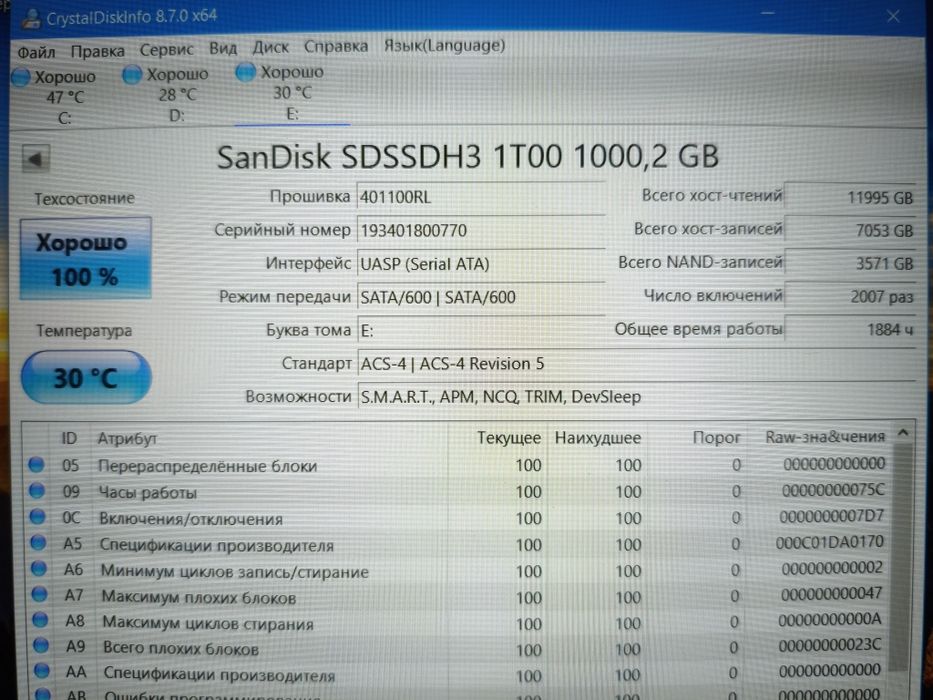Click the transfer mode field SATA/600 | SATA/600
933x700 pixels.
pyautogui.click(x=481, y=297)
